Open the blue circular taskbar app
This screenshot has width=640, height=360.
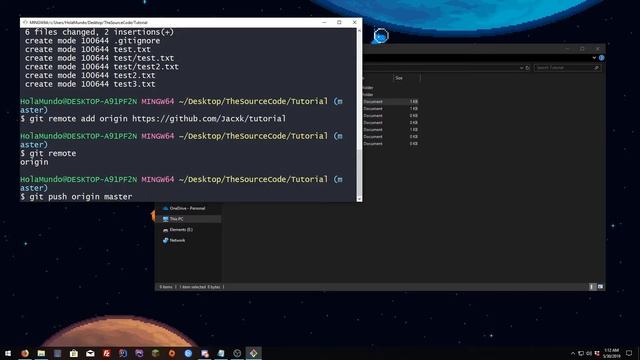point(188,353)
